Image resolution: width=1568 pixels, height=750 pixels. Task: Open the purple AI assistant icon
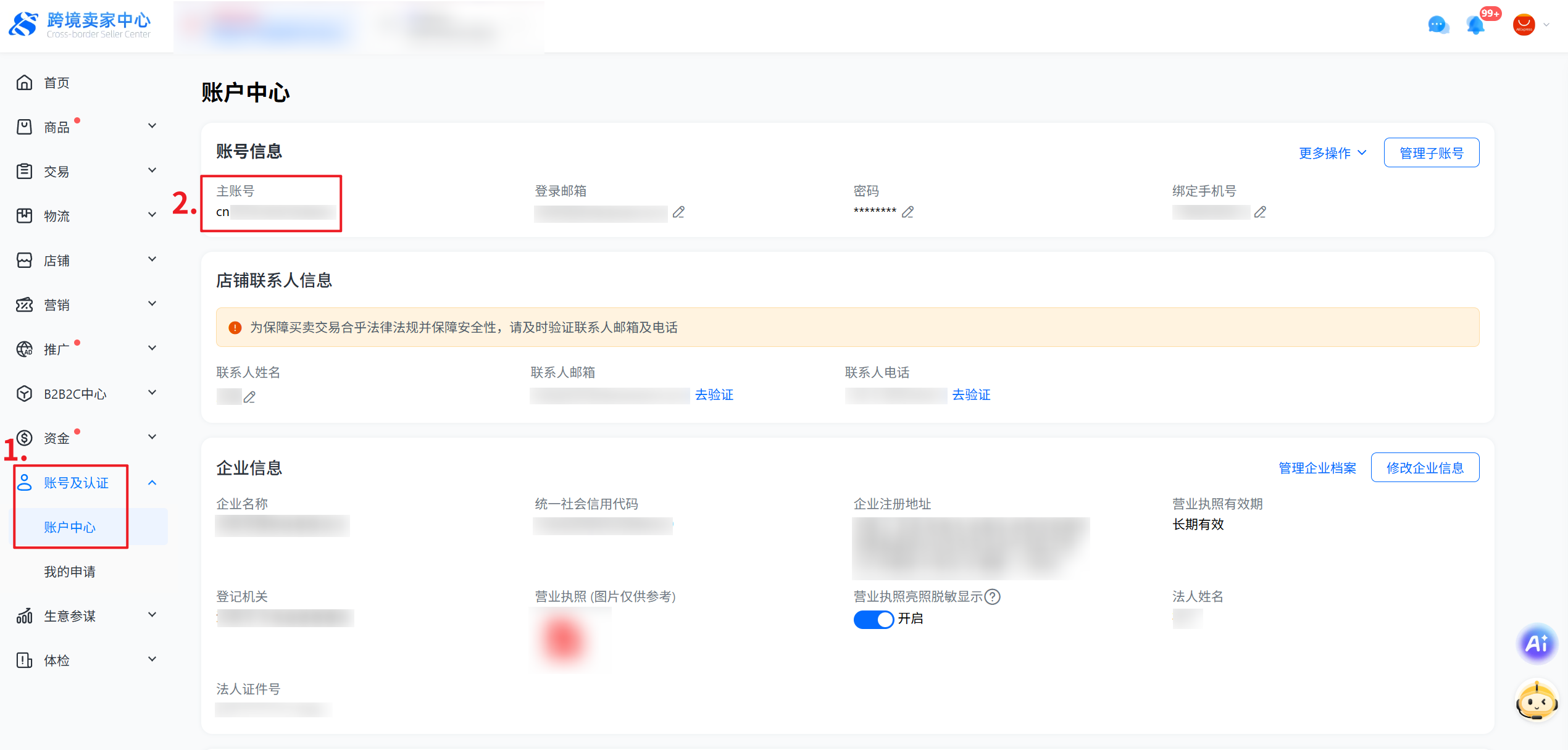1536,643
